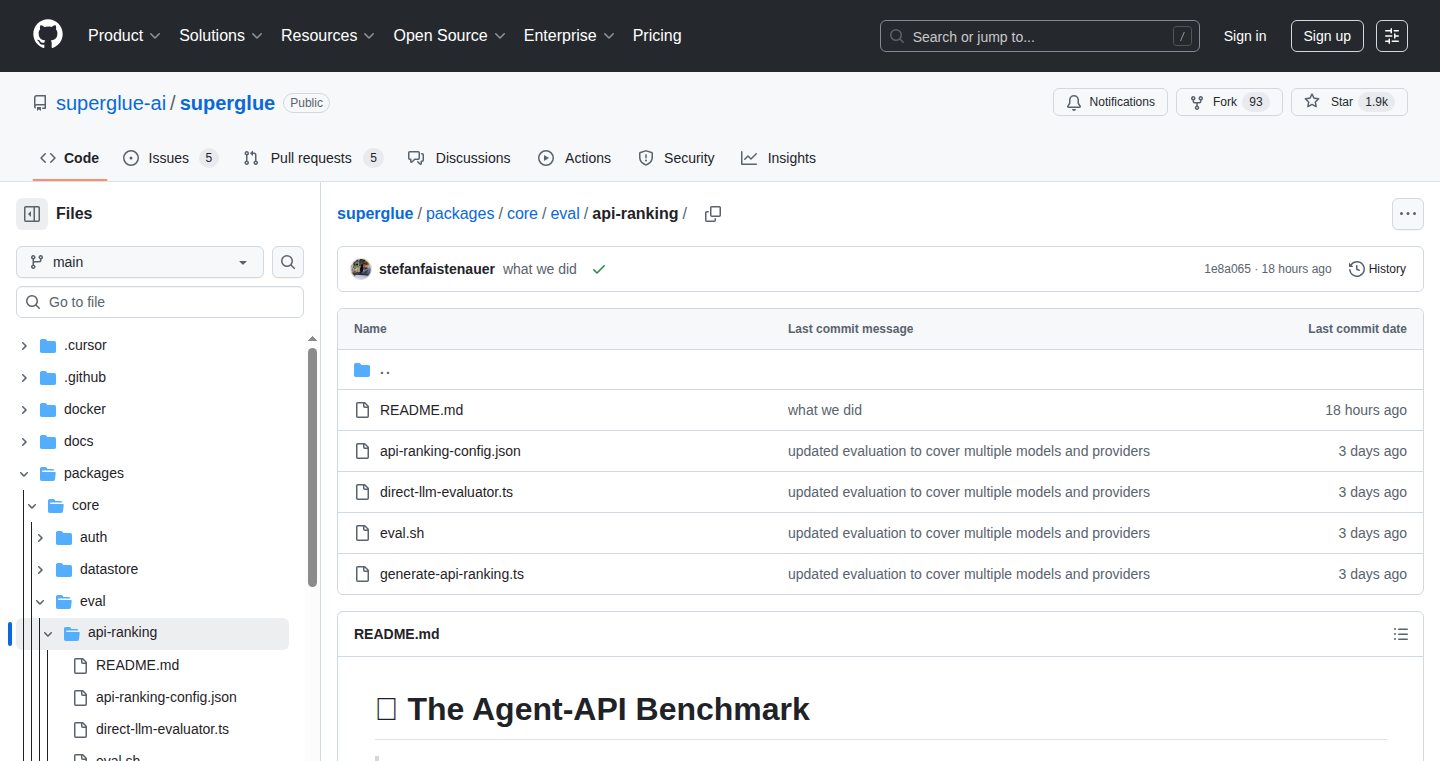Open the Enterprise menu
Image resolution: width=1440 pixels, height=761 pixels.
click(569, 36)
